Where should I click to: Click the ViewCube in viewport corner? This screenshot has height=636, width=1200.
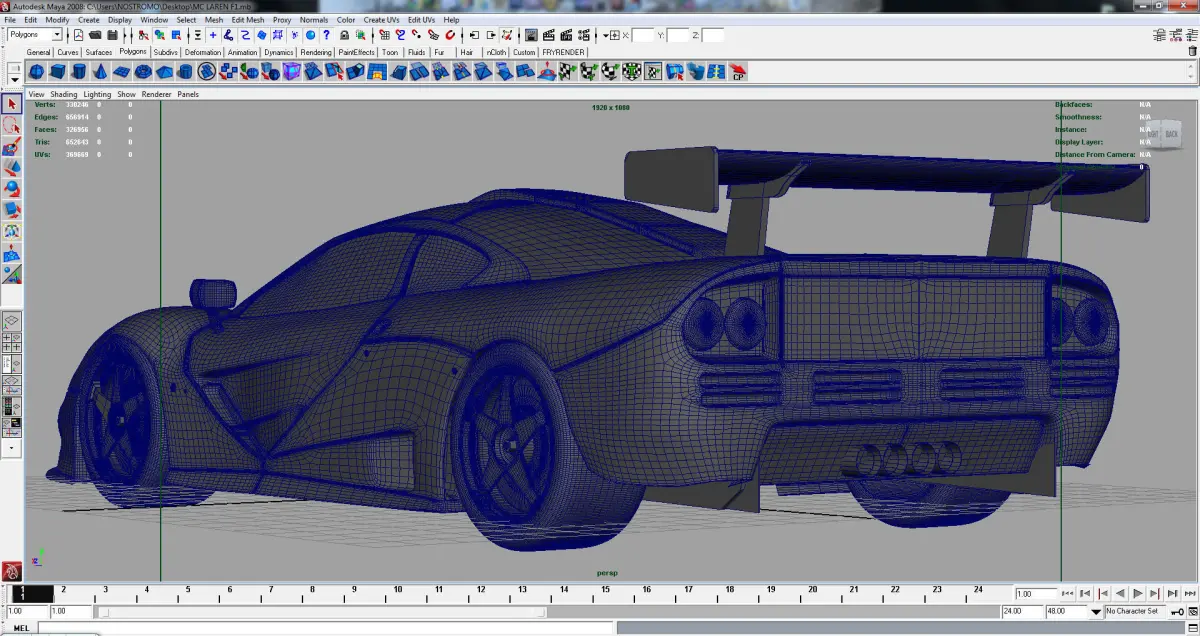point(1162,133)
